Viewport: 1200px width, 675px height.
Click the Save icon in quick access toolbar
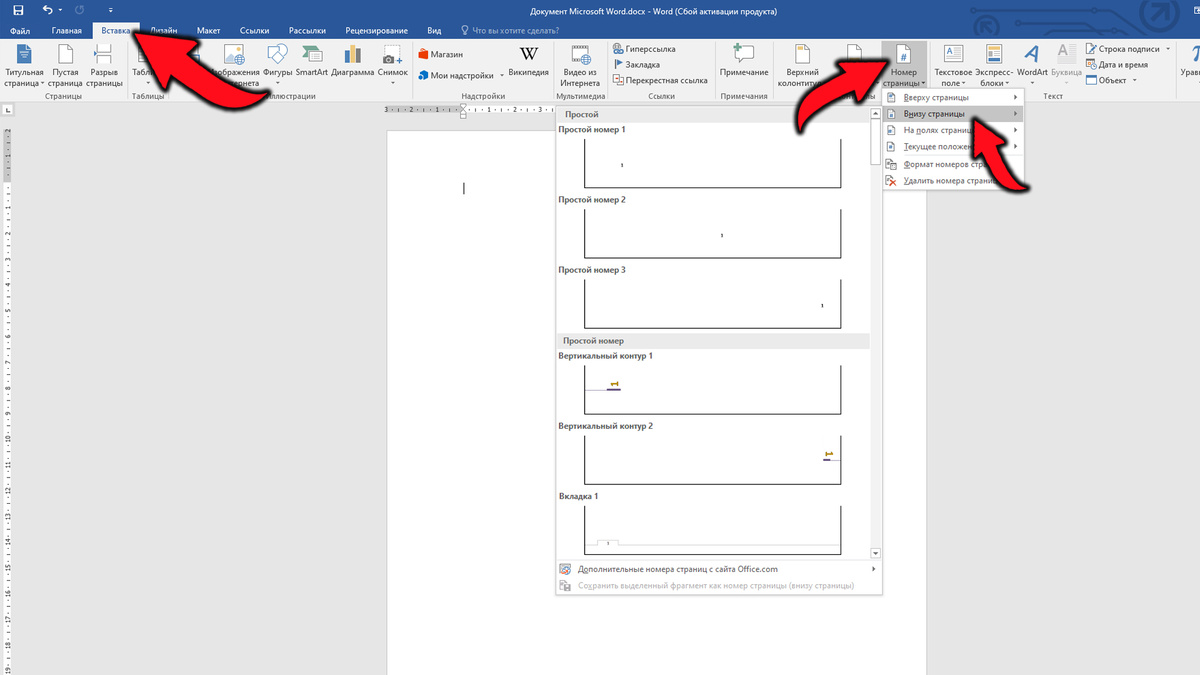(18, 10)
